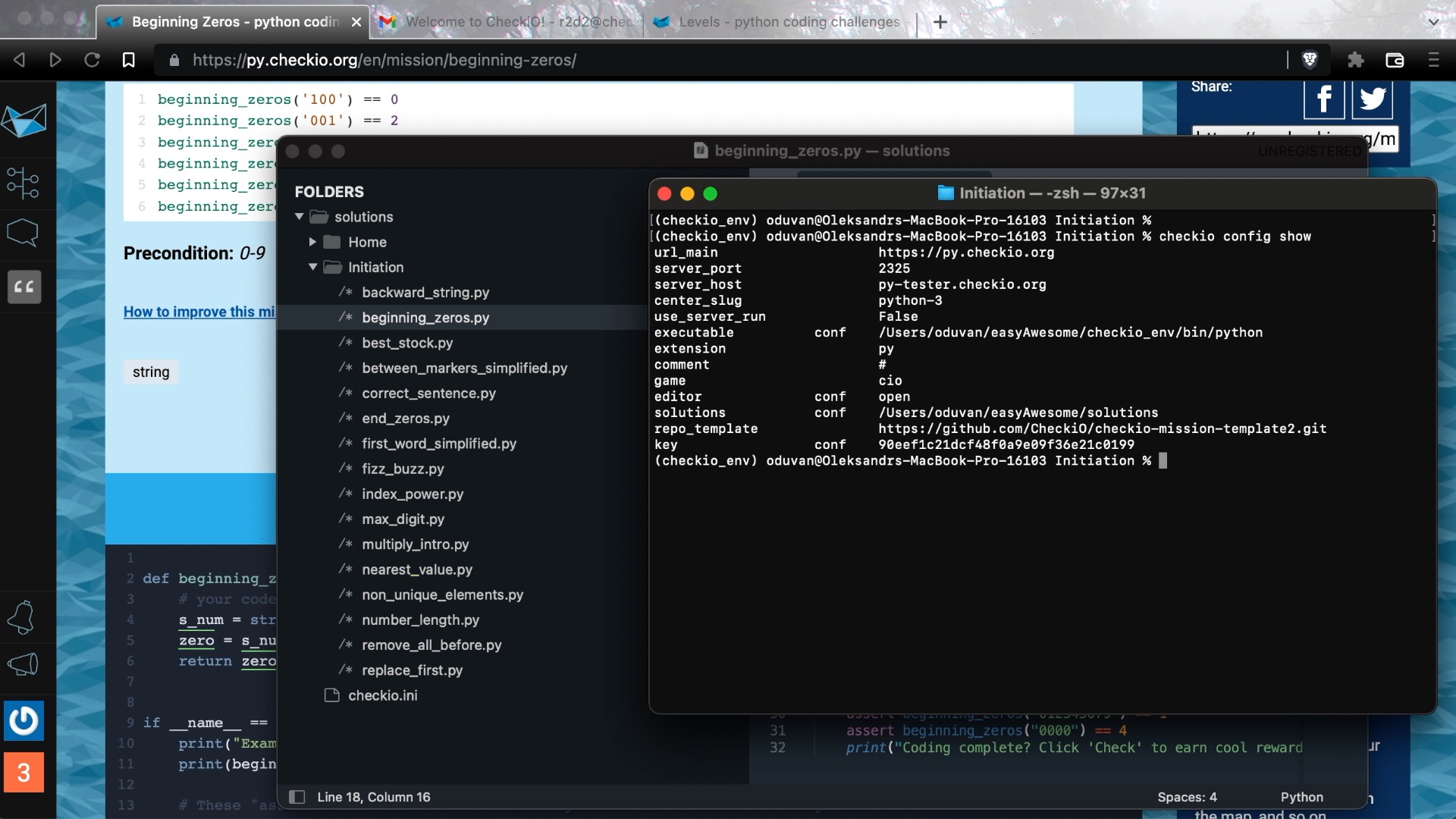The width and height of the screenshot is (1456, 819).
Task: Click the address bar URL field
Action: pyautogui.click(x=720, y=60)
